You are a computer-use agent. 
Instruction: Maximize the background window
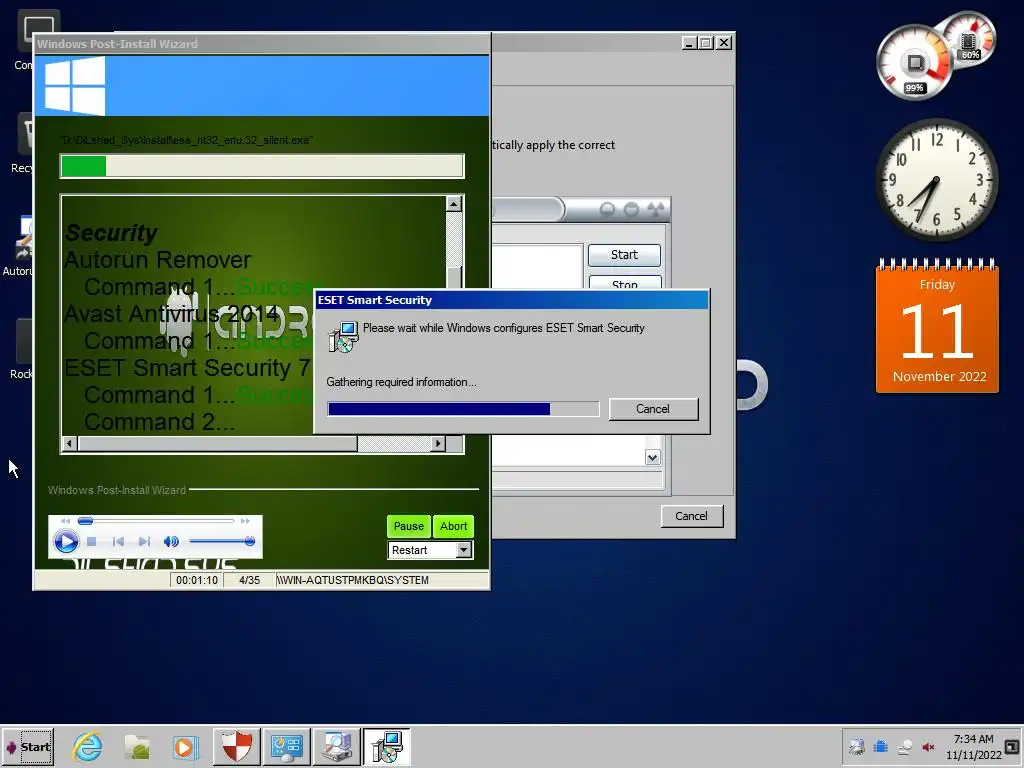tap(706, 43)
